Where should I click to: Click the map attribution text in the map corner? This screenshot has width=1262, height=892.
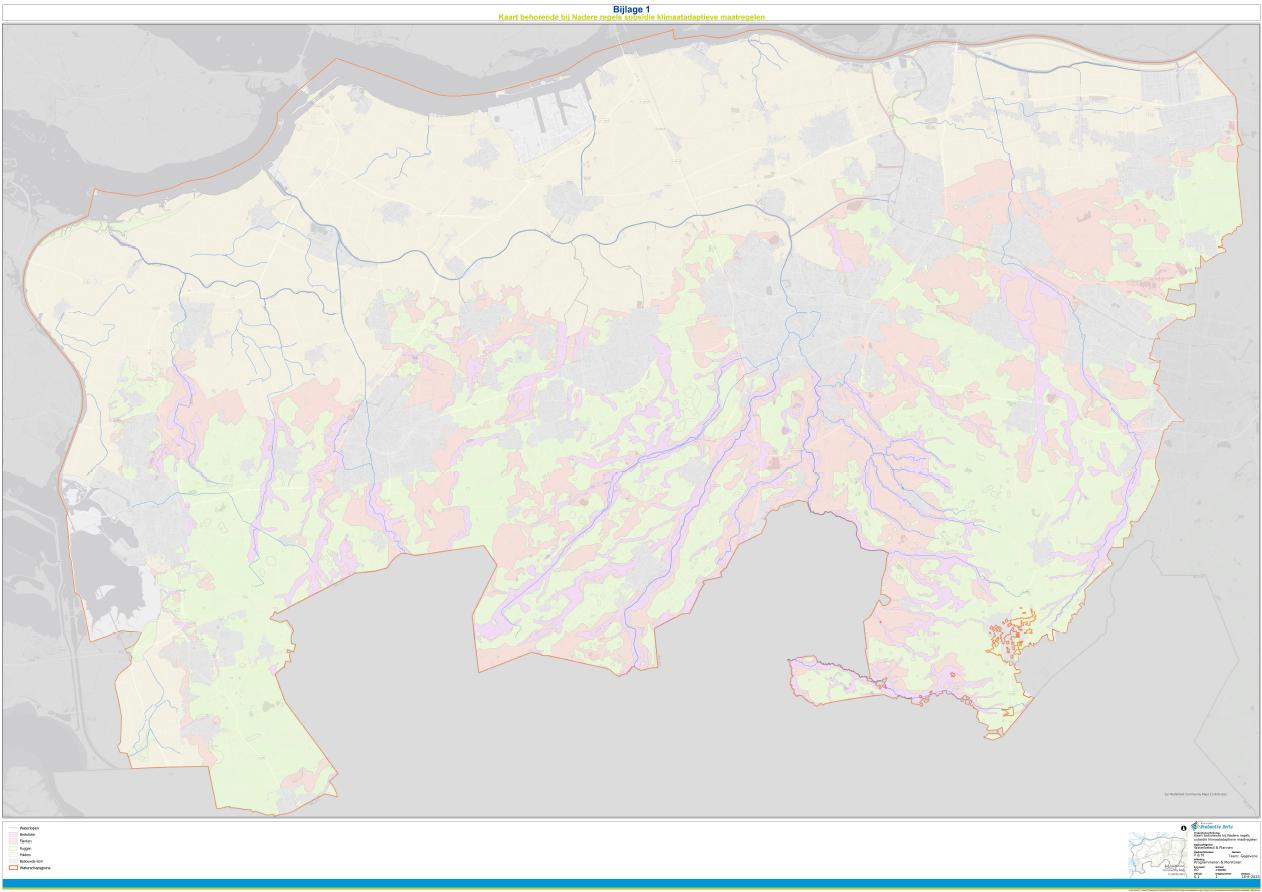(1194, 794)
